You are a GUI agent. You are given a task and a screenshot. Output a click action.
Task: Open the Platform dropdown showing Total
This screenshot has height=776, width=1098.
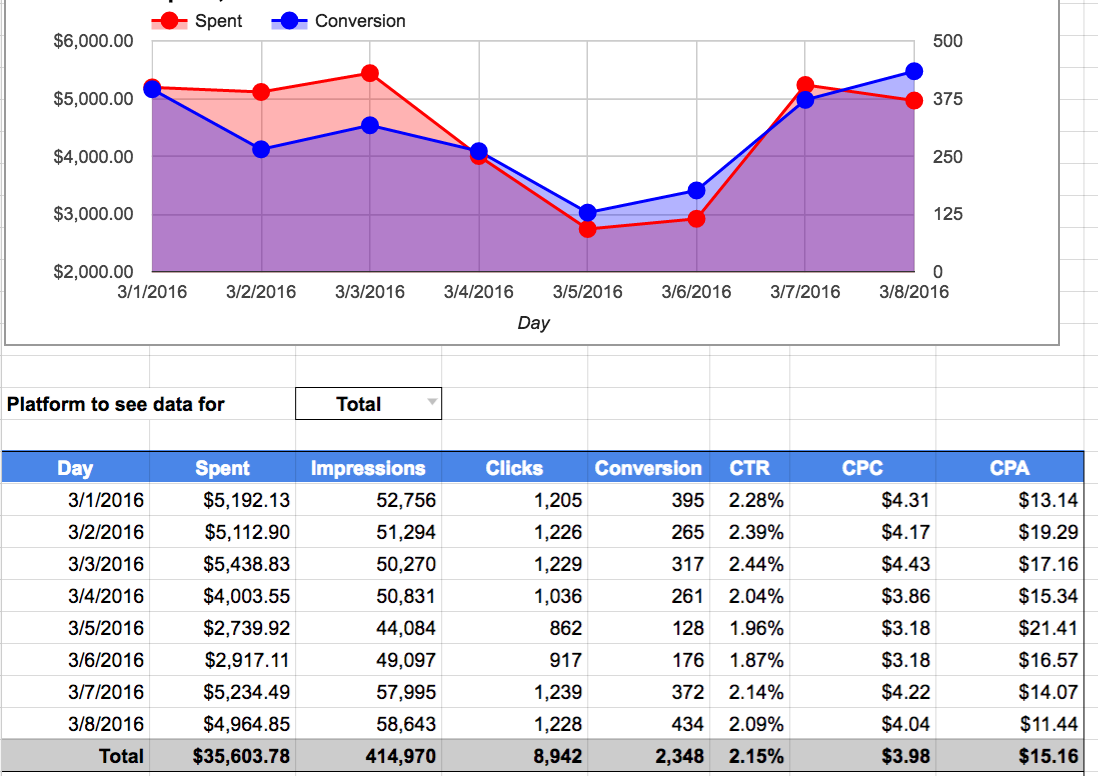click(x=369, y=404)
